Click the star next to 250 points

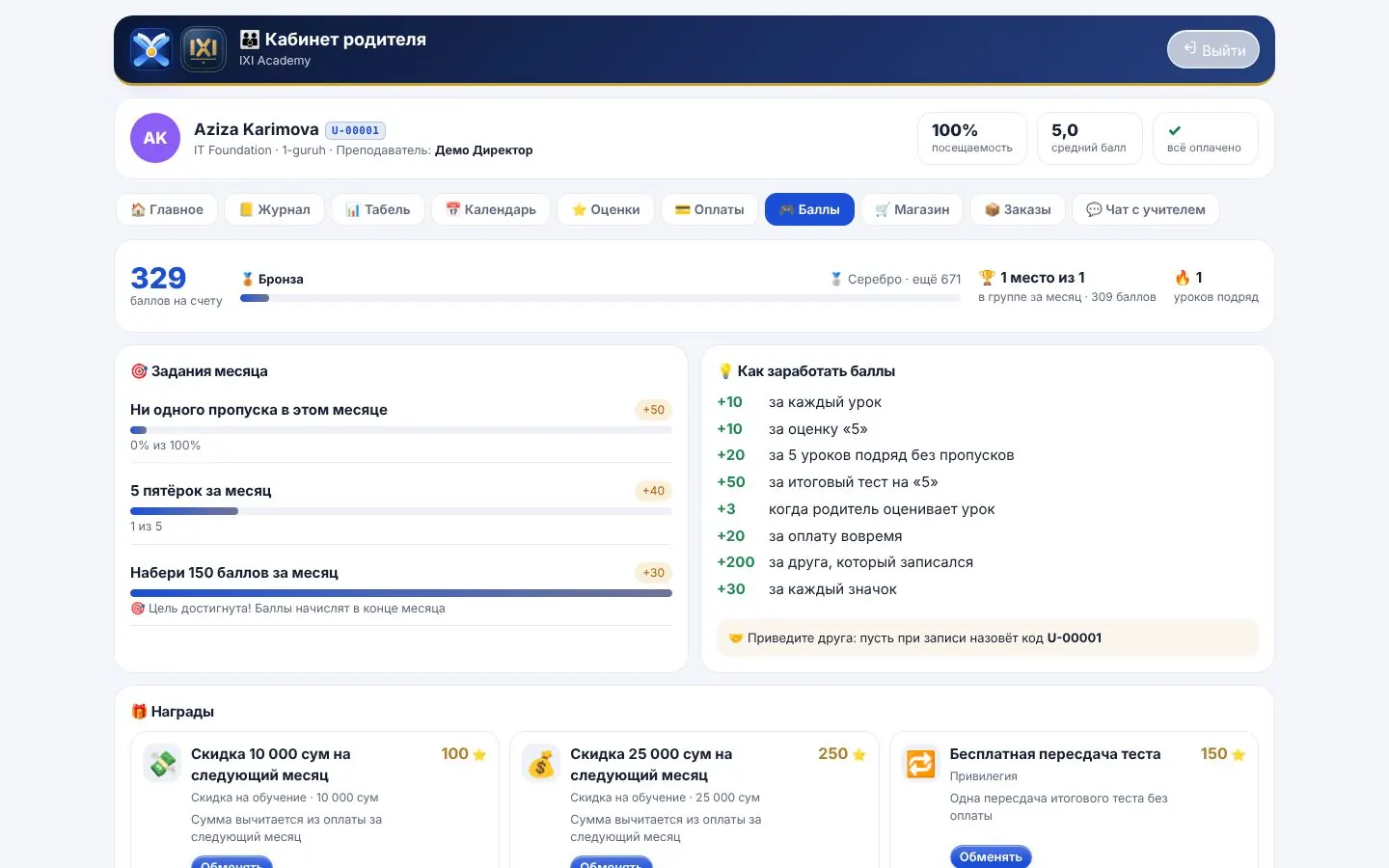(x=859, y=754)
